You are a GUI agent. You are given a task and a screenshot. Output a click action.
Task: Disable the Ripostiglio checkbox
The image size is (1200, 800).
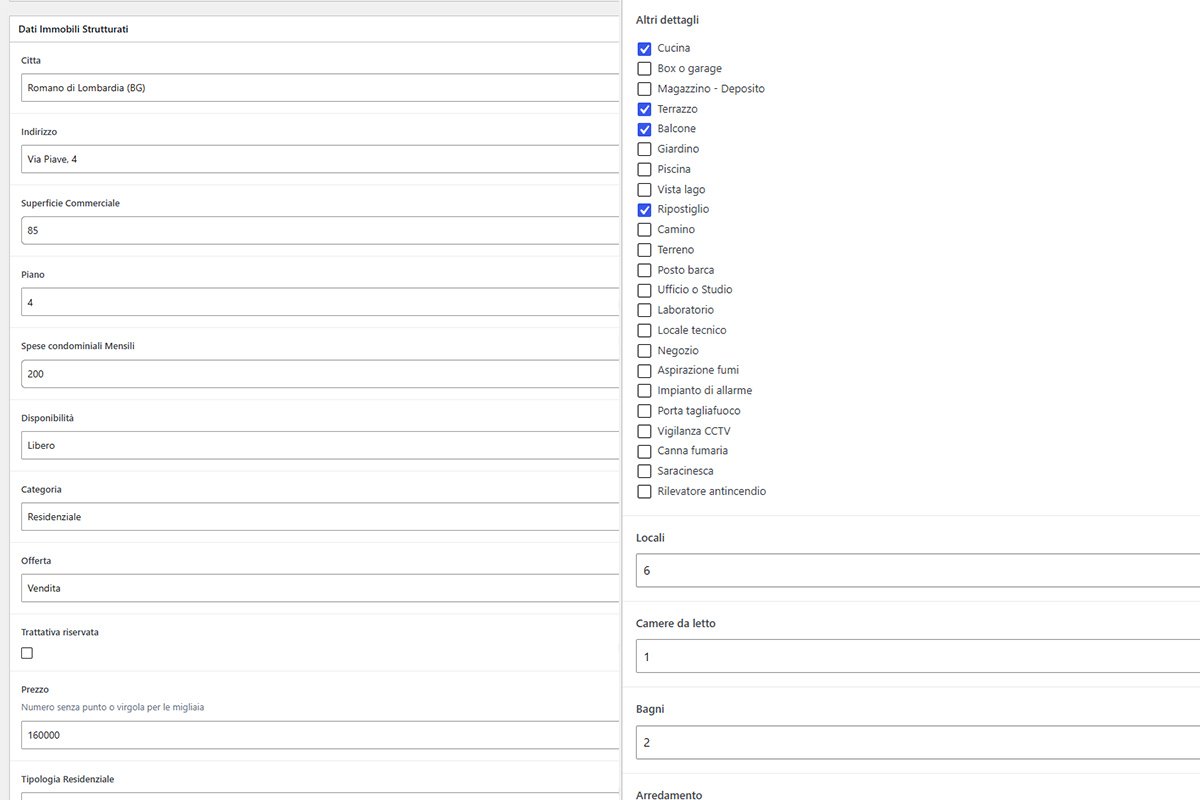coord(644,210)
